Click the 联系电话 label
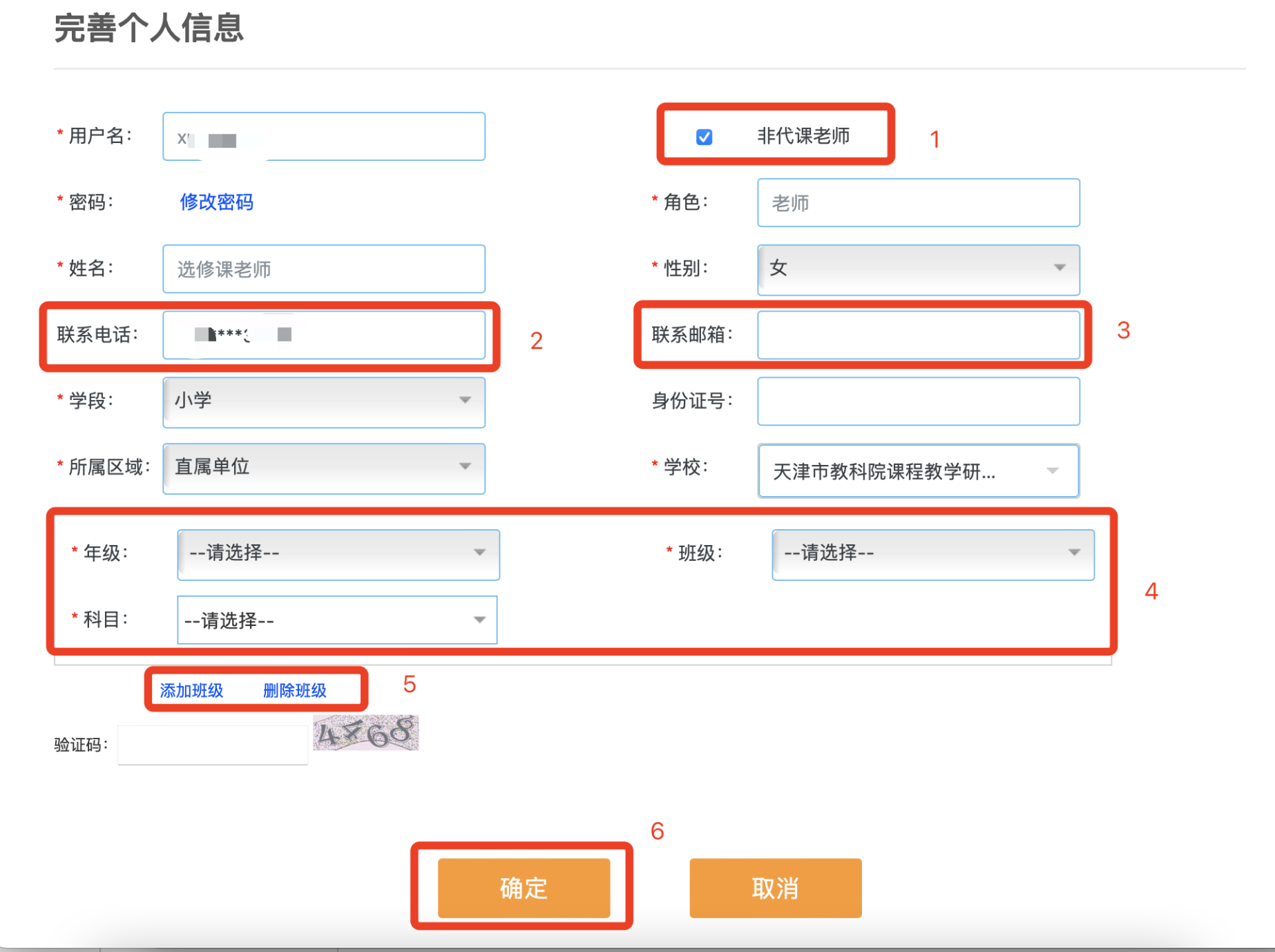This screenshot has width=1275, height=952. [97, 335]
